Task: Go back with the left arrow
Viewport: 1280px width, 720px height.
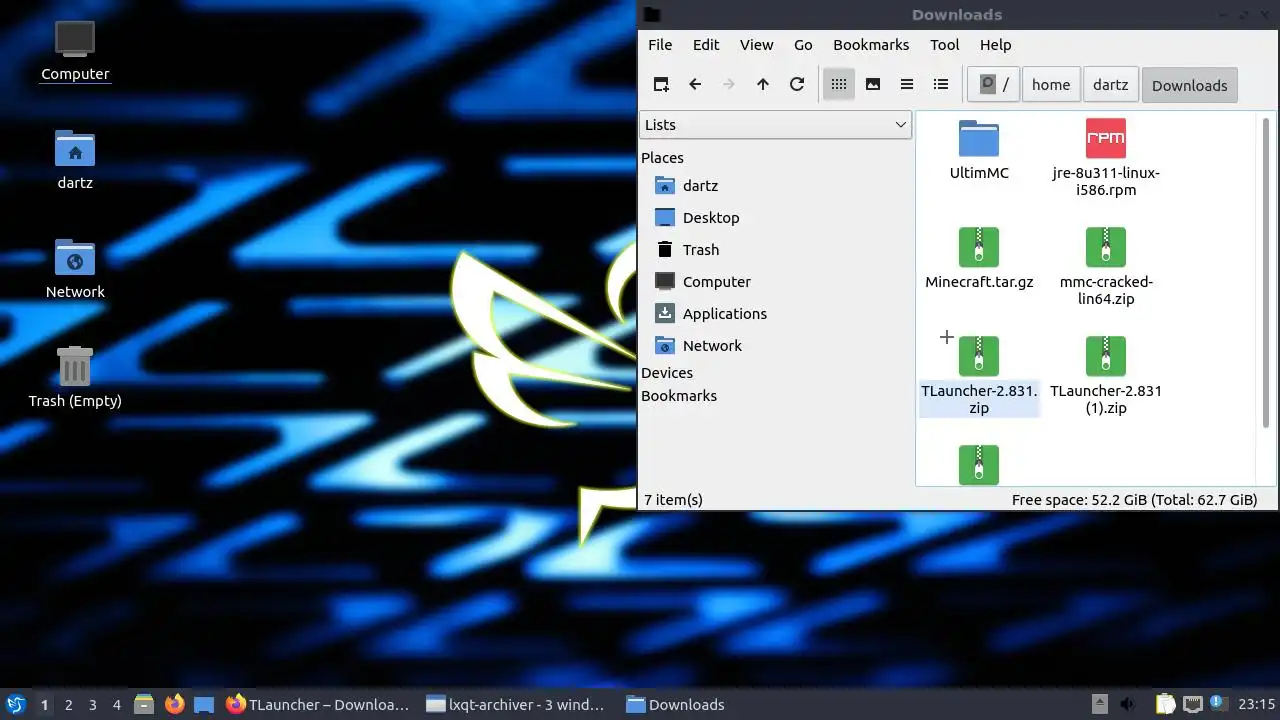Action: click(x=695, y=85)
